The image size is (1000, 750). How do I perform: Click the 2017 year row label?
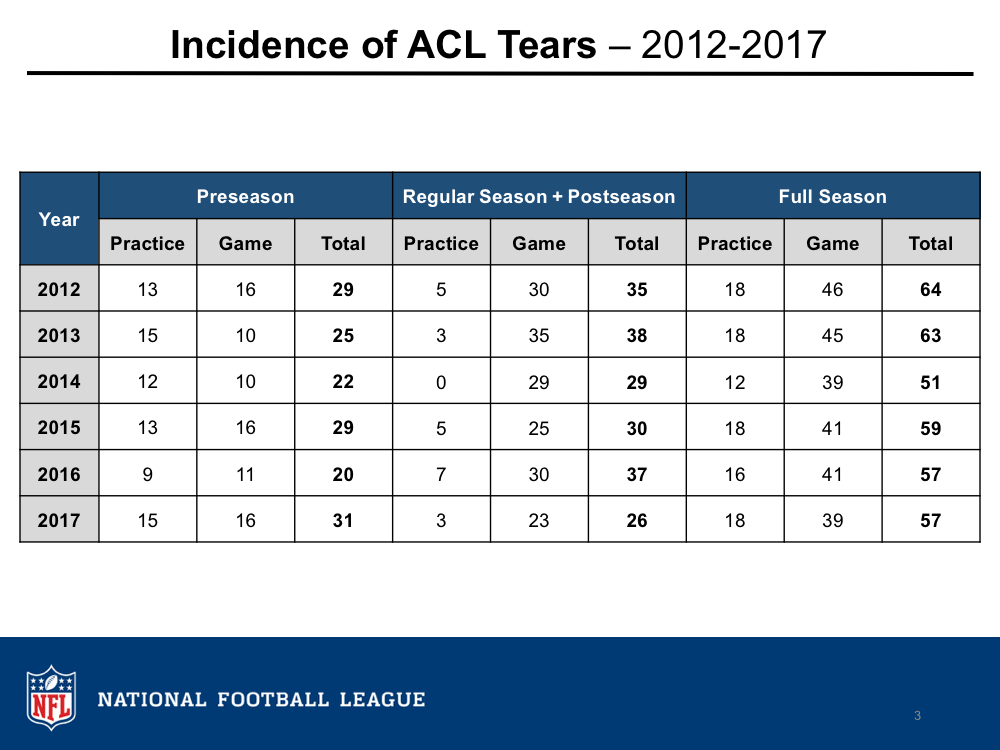pyautogui.click(x=59, y=520)
